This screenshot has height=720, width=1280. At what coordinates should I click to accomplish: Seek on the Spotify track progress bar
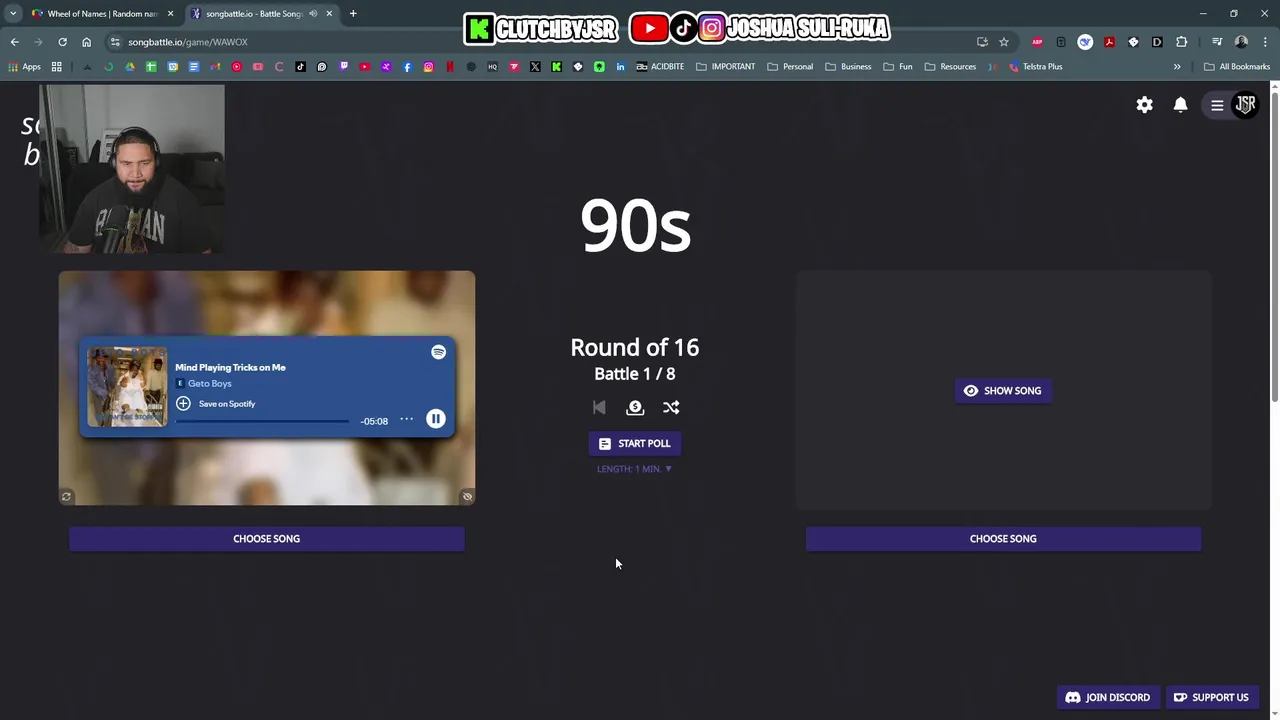tap(263, 421)
